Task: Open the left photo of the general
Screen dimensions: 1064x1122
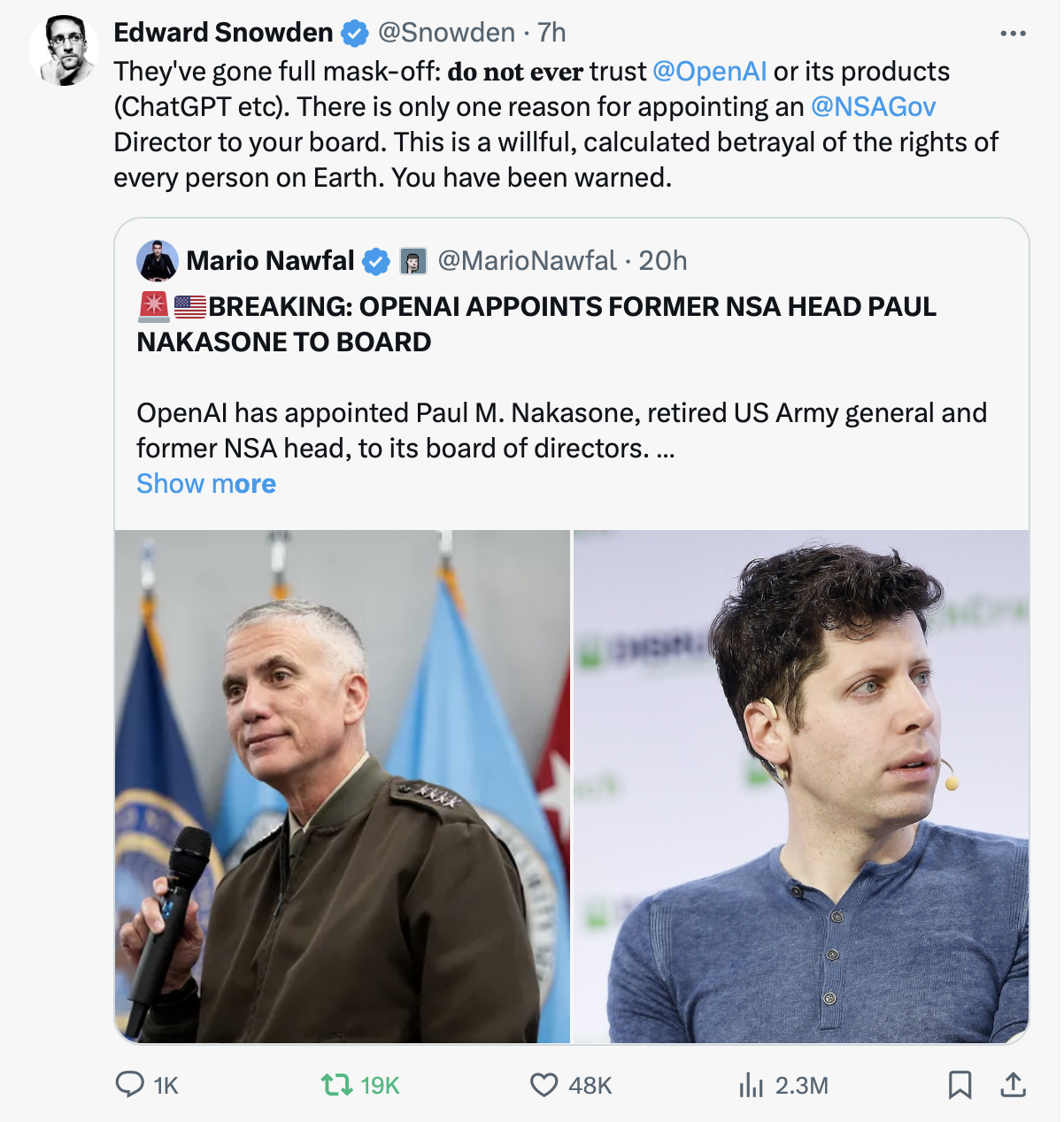Action: [342, 786]
